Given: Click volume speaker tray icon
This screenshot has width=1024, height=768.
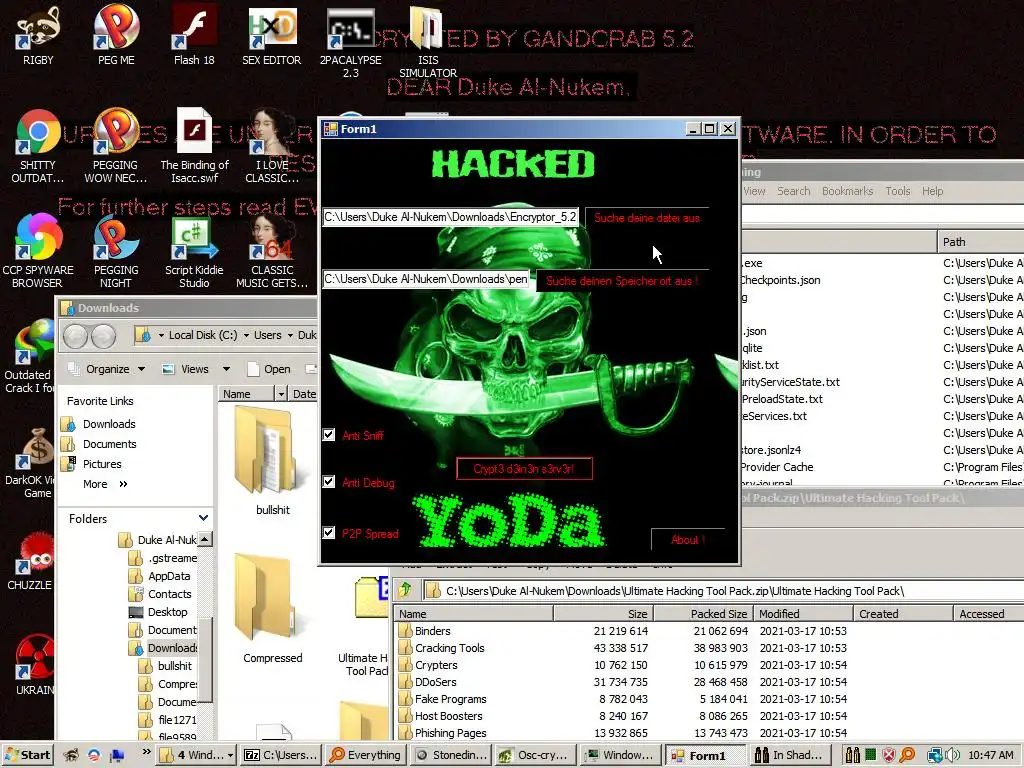Looking at the screenshot, I should pos(952,755).
